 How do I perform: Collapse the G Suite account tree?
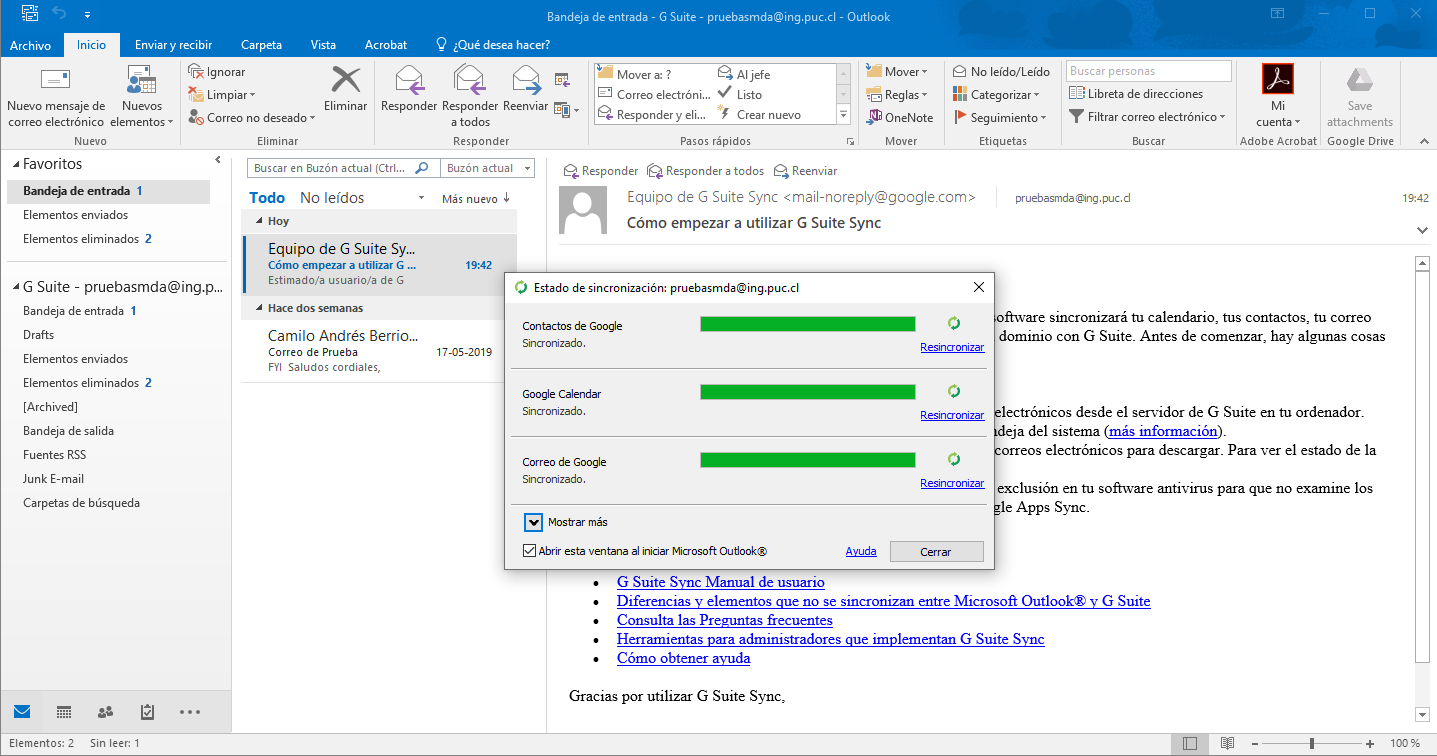pos(16,287)
